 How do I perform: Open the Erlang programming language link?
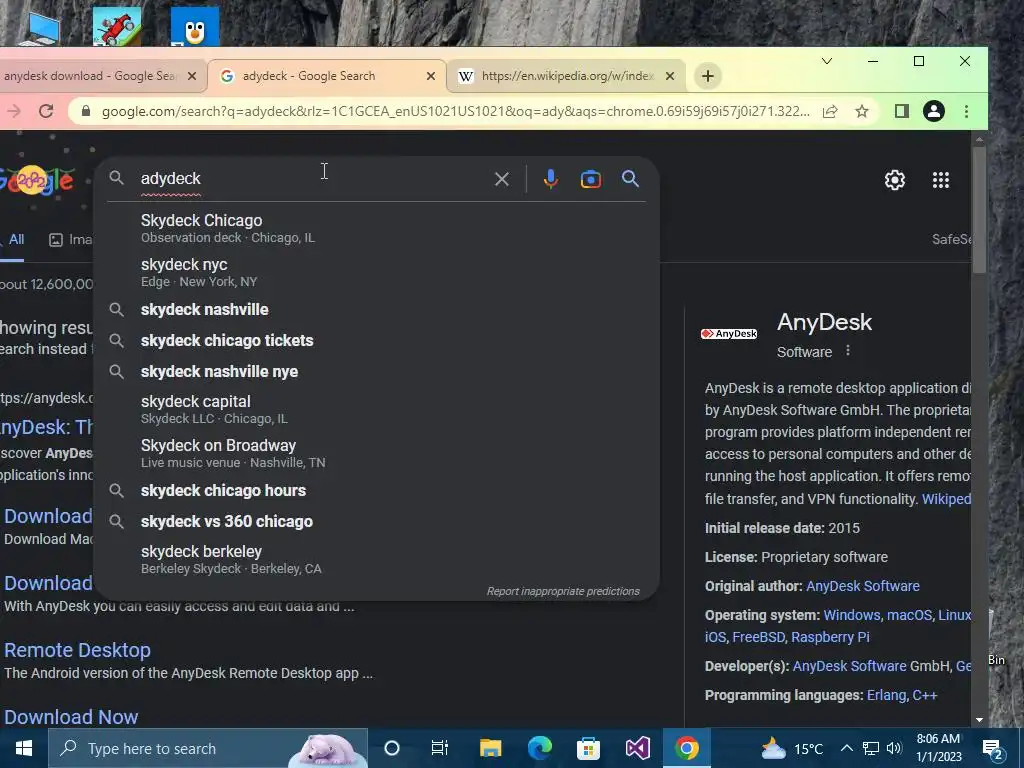[886, 696]
